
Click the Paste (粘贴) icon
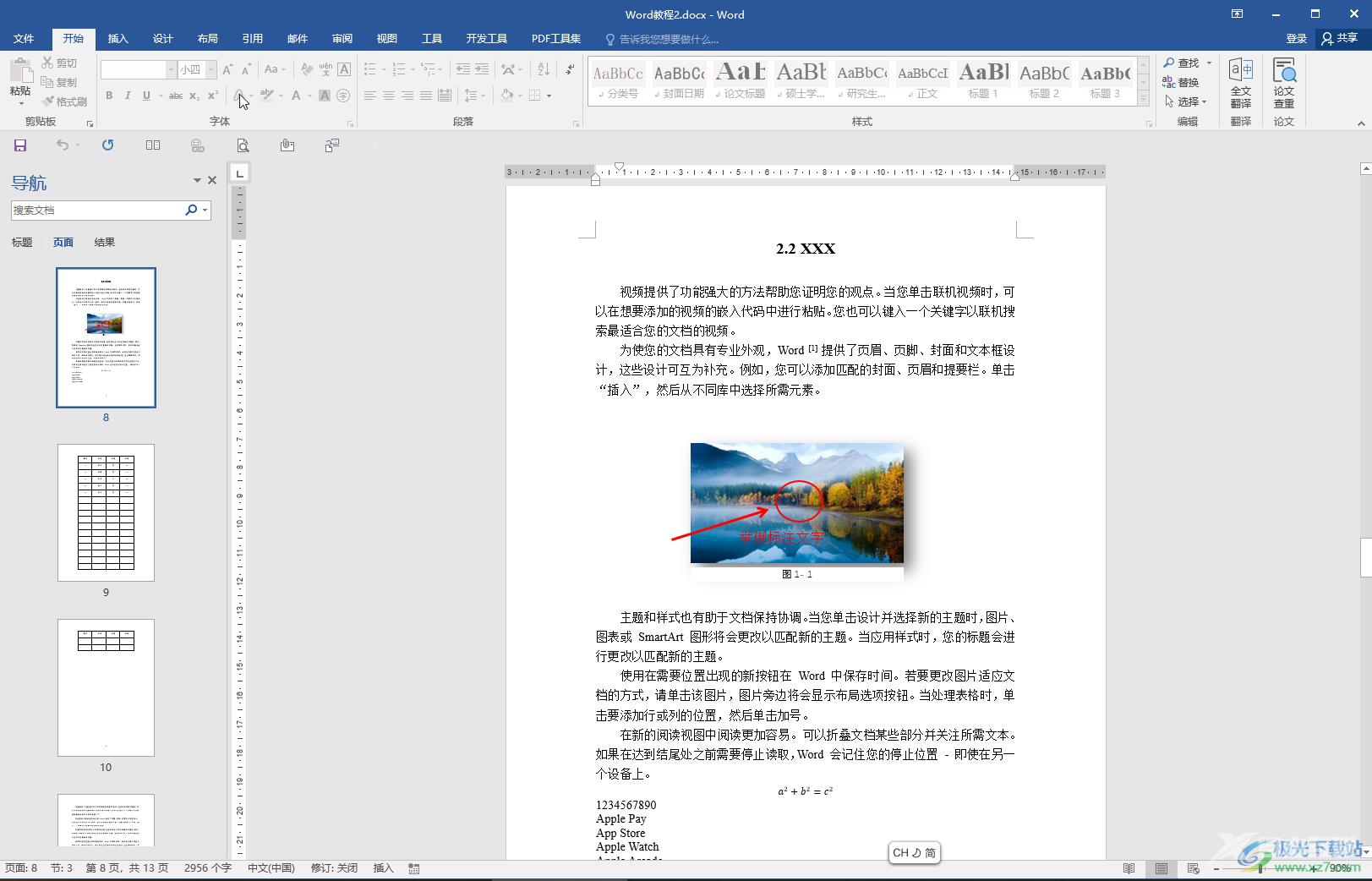pyautogui.click(x=20, y=72)
